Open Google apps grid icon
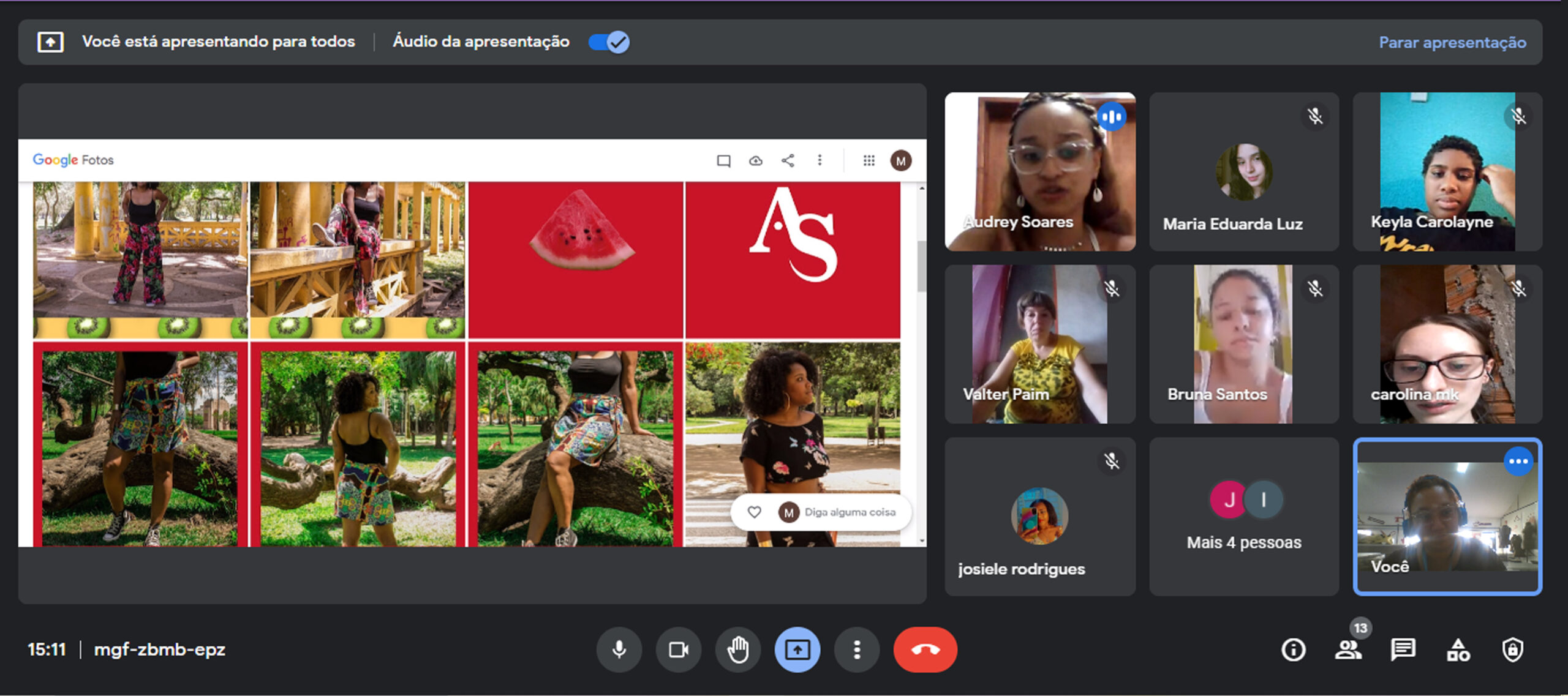Image resolution: width=1568 pixels, height=696 pixels. [869, 160]
